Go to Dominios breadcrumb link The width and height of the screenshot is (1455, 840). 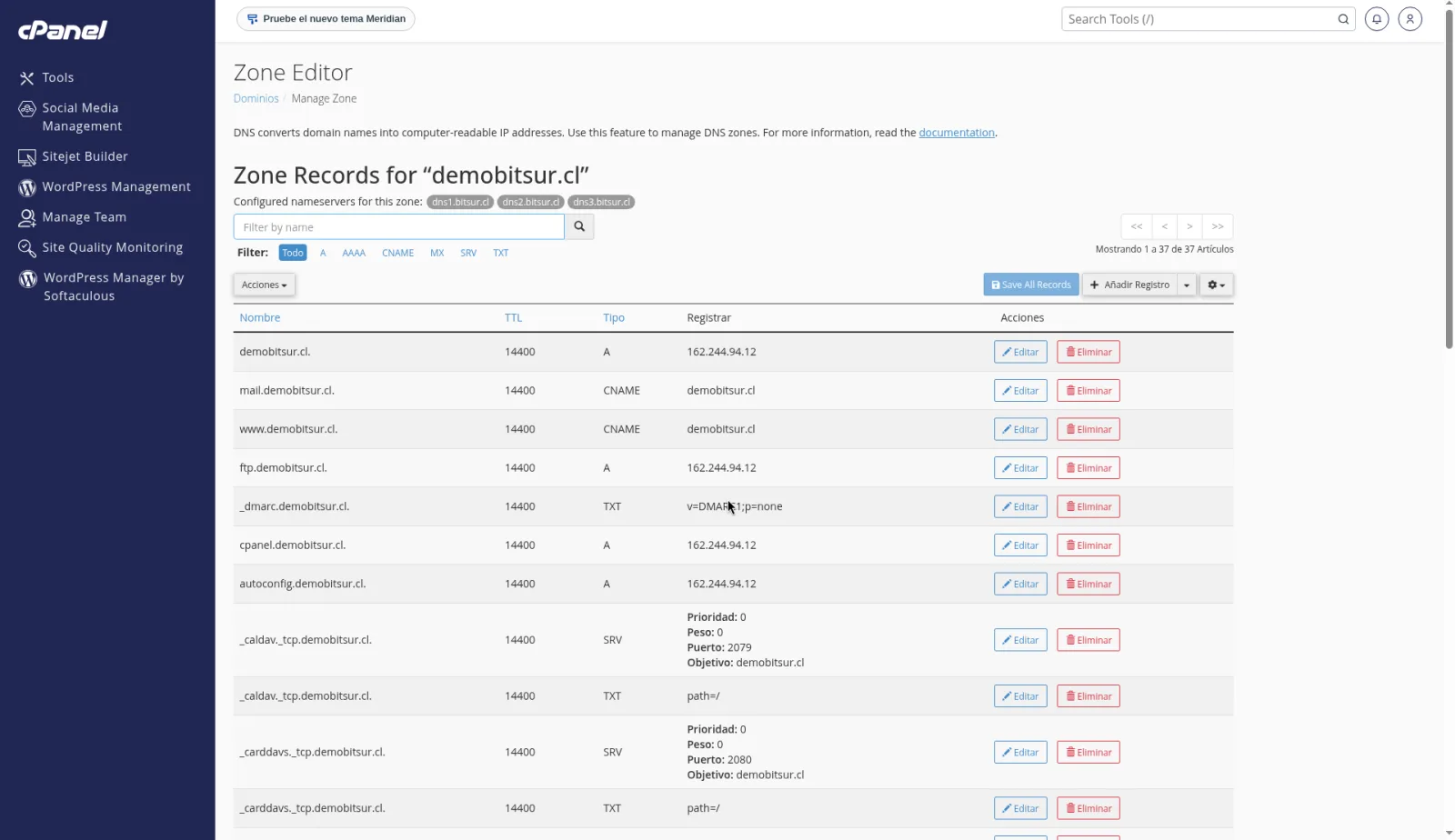(x=256, y=98)
